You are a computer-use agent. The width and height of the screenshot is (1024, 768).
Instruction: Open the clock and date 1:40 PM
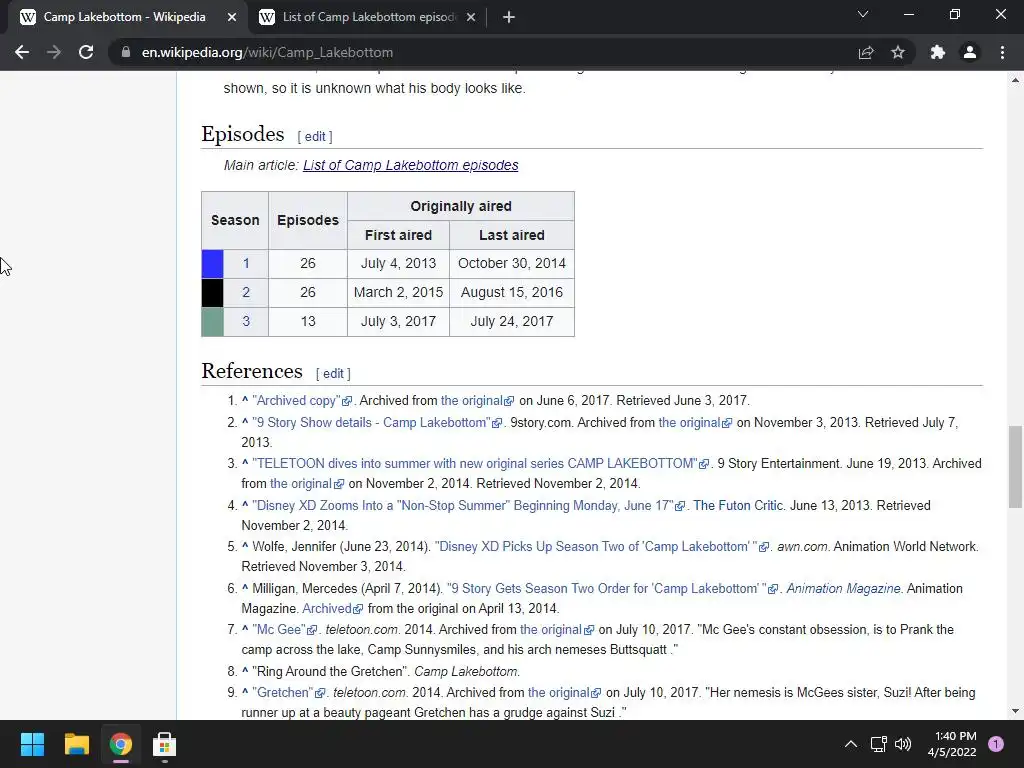[x=952, y=744]
